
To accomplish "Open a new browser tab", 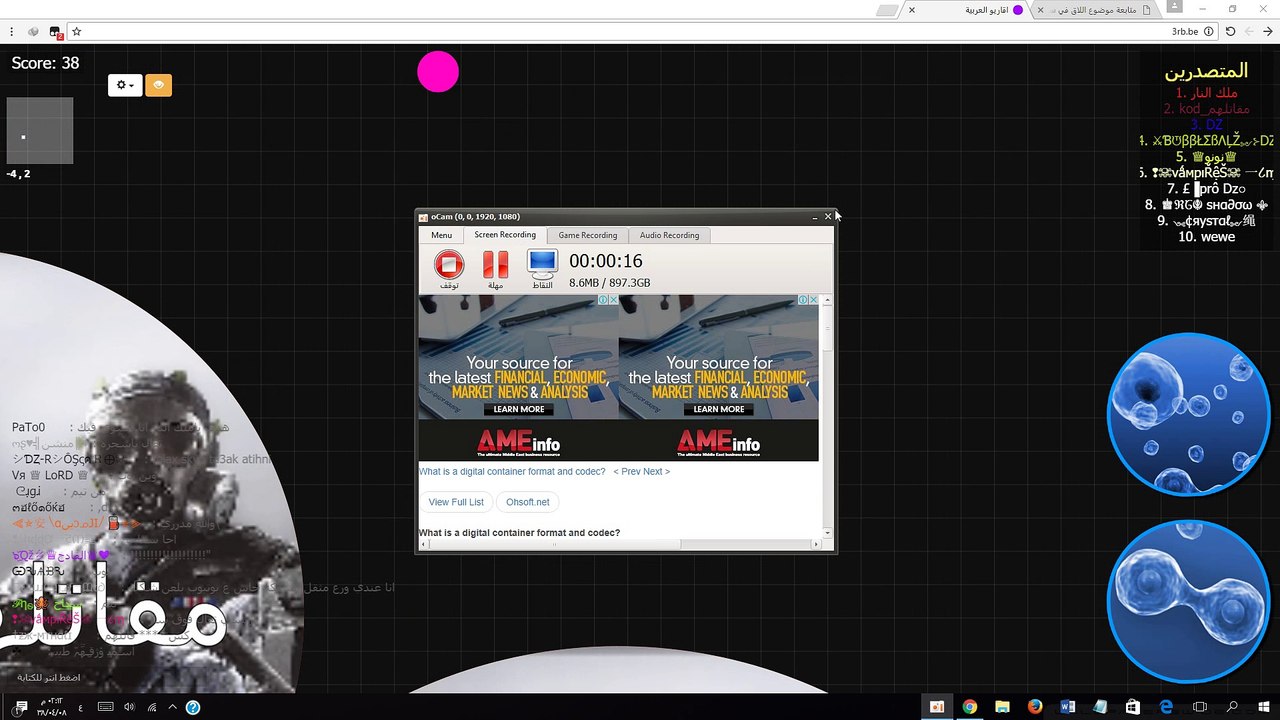I will tap(887, 10).
